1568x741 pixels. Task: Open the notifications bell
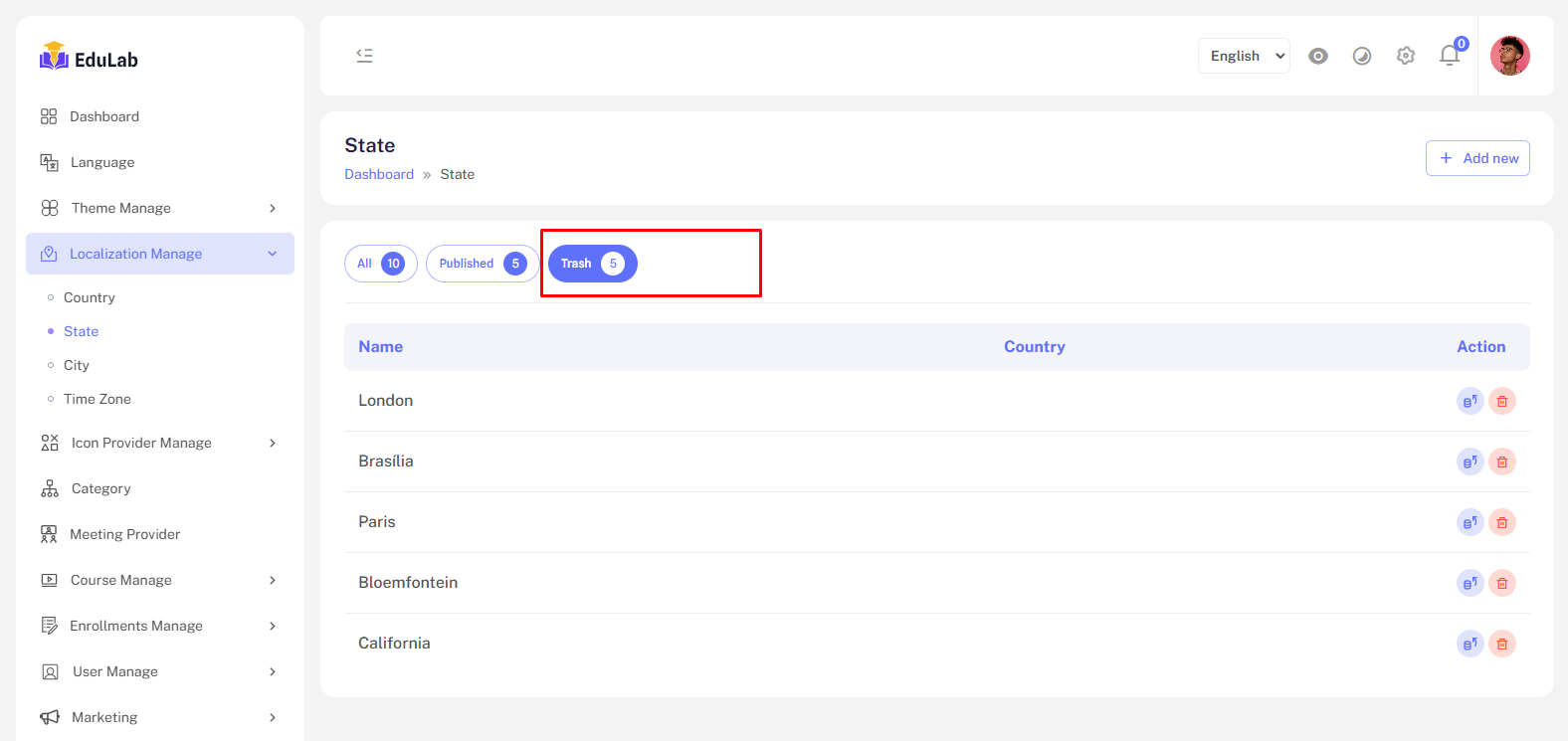pyautogui.click(x=1450, y=56)
